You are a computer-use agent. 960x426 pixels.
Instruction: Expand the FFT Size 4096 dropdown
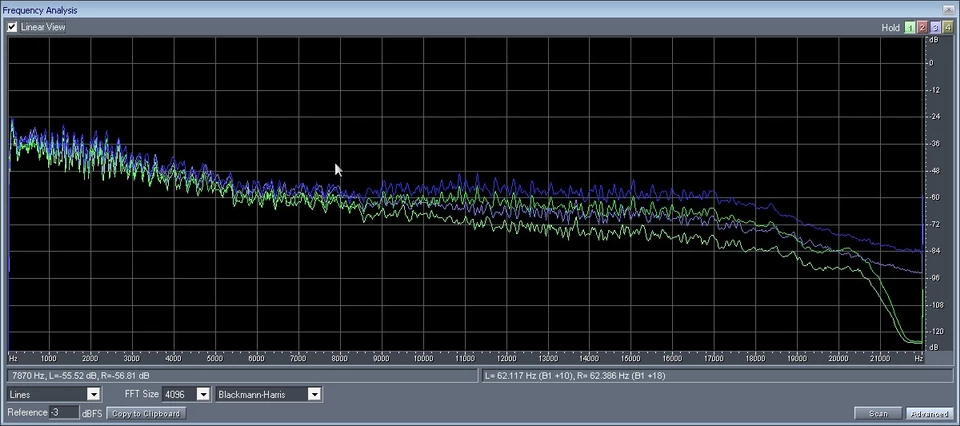pos(203,395)
